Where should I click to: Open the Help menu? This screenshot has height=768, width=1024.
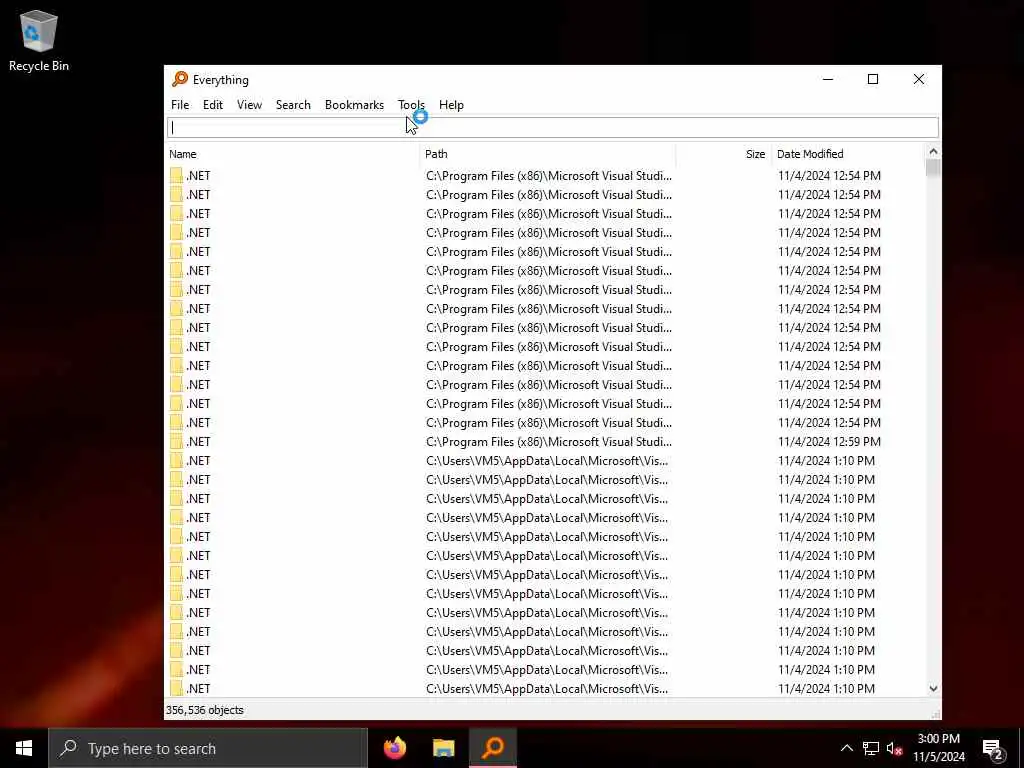[451, 104]
